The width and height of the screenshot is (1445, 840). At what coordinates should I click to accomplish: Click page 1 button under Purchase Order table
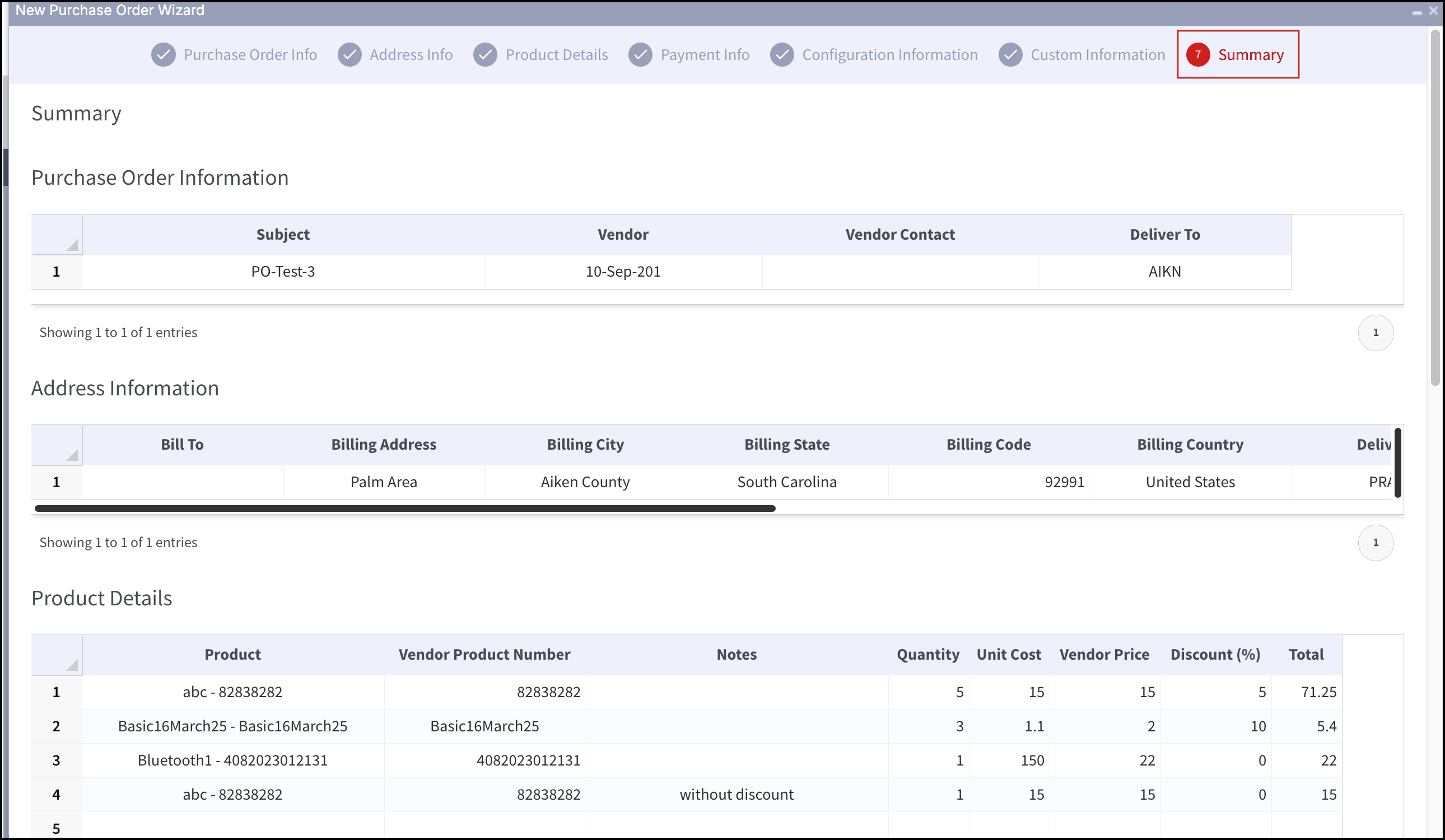pos(1376,333)
